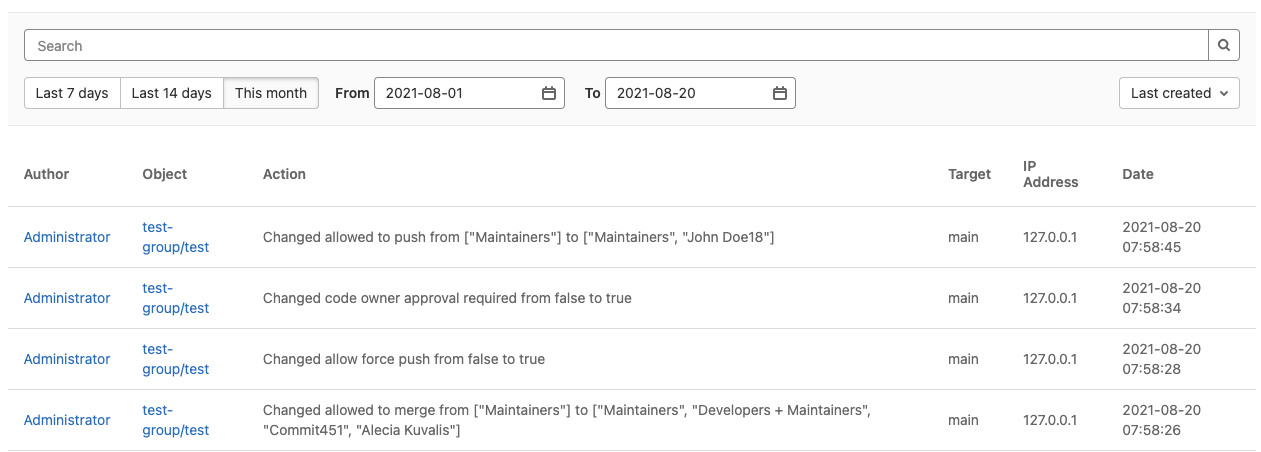
Task: Click into the Search input field
Action: point(616,46)
